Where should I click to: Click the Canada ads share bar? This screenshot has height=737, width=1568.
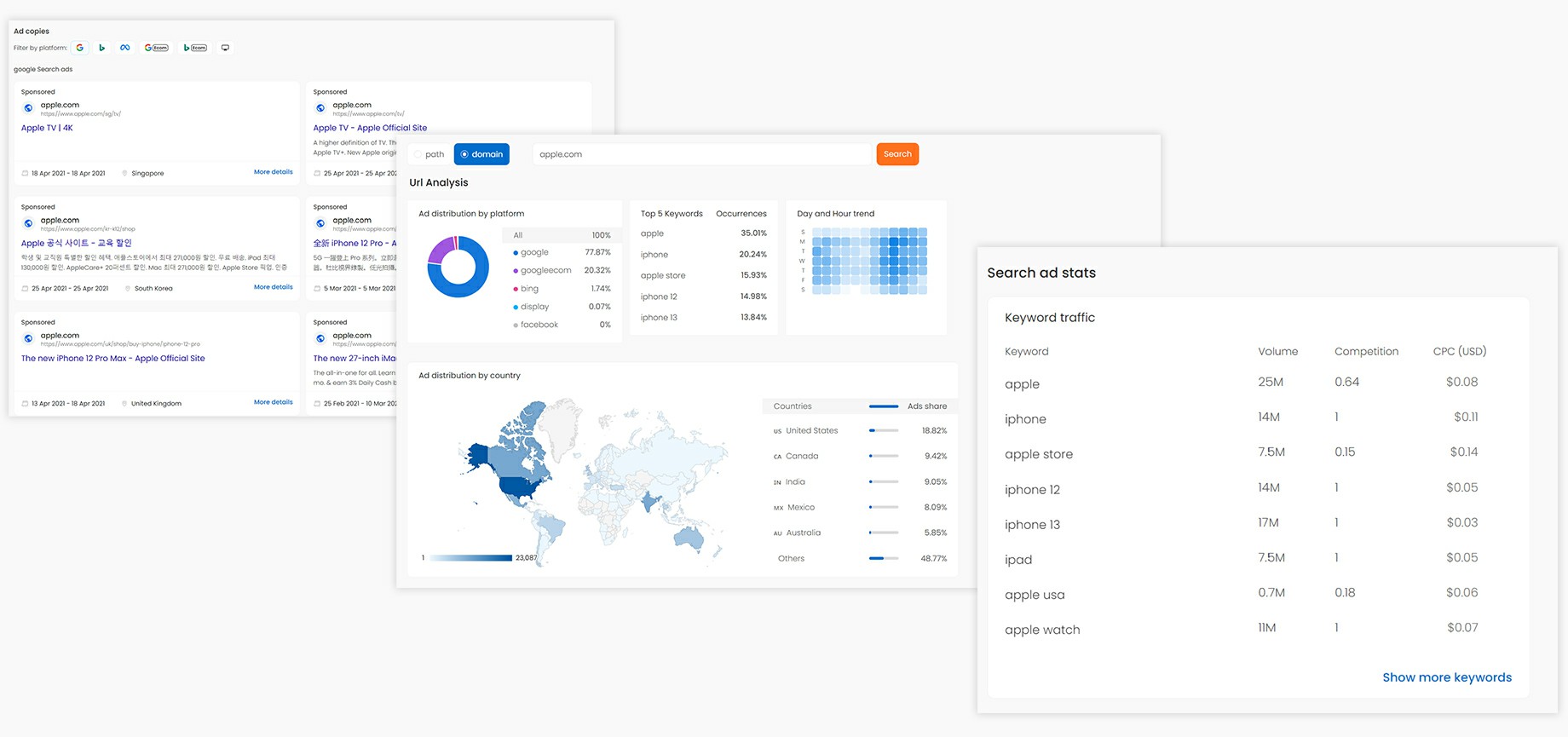[x=884, y=457]
